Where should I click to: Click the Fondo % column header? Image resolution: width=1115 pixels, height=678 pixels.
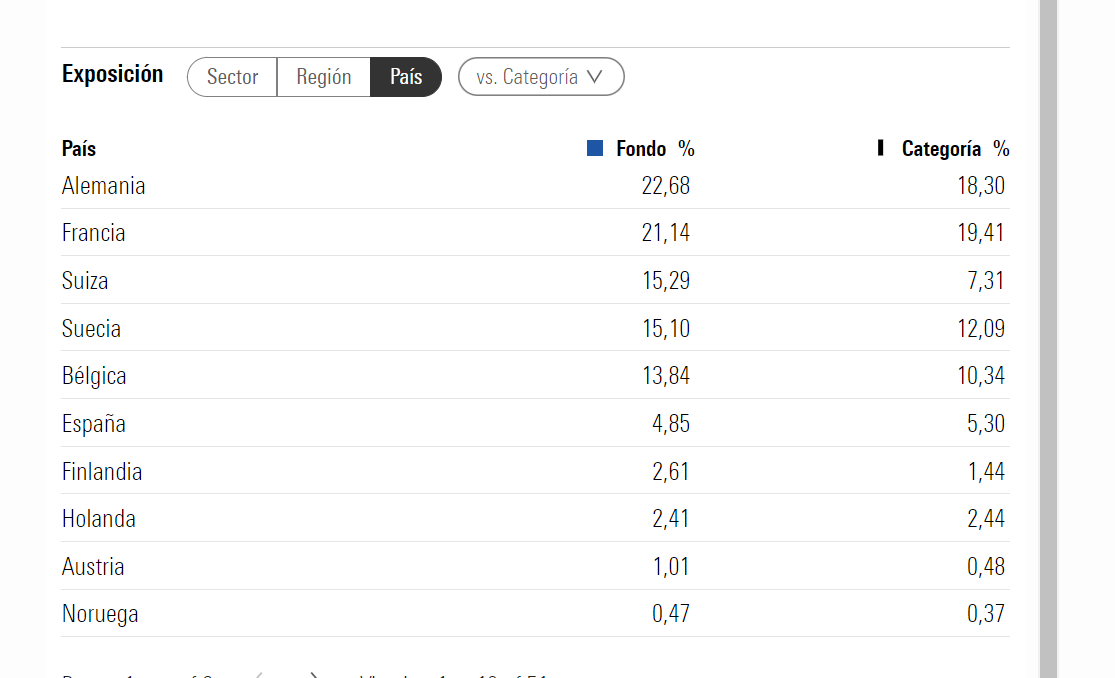(x=654, y=149)
